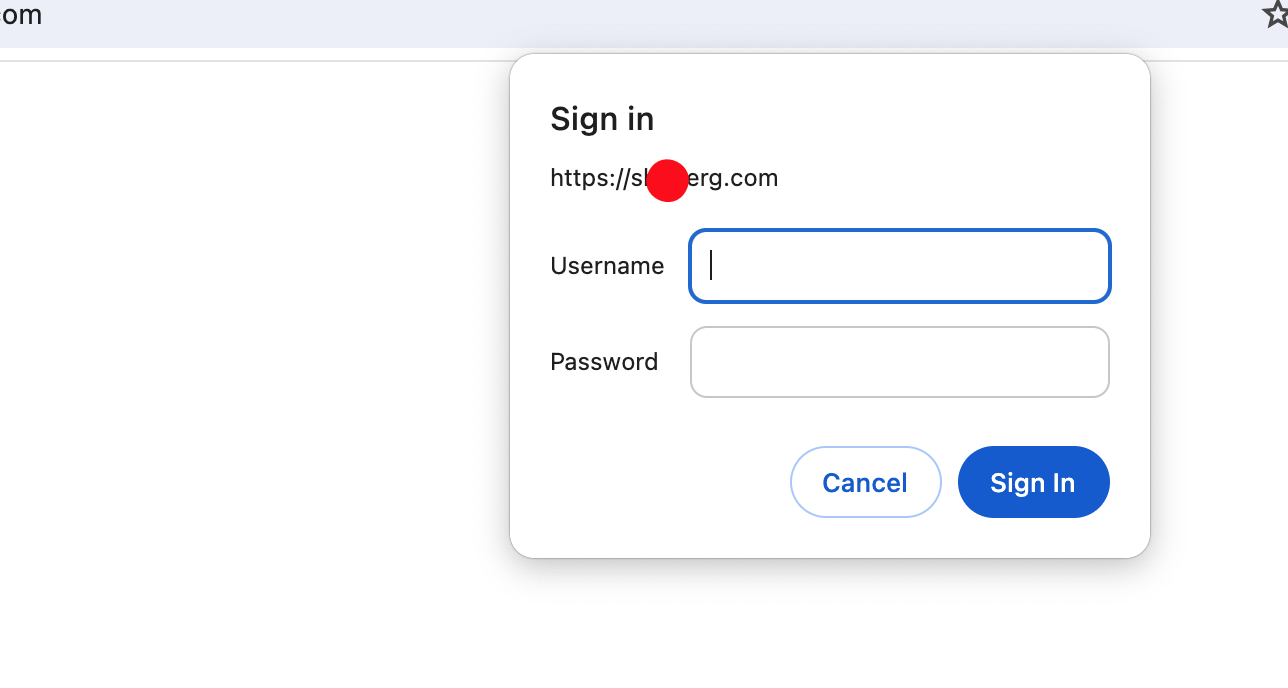Click the 'om' text in address bar
Image resolution: width=1288 pixels, height=688 pixels.
click(21, 15)
